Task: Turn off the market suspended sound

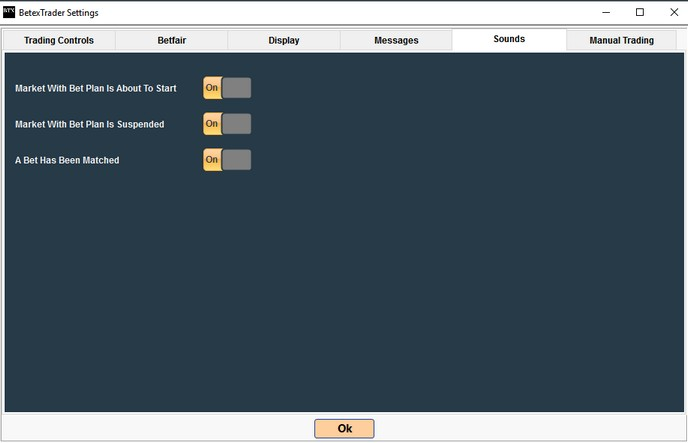Action: (226, 124)
